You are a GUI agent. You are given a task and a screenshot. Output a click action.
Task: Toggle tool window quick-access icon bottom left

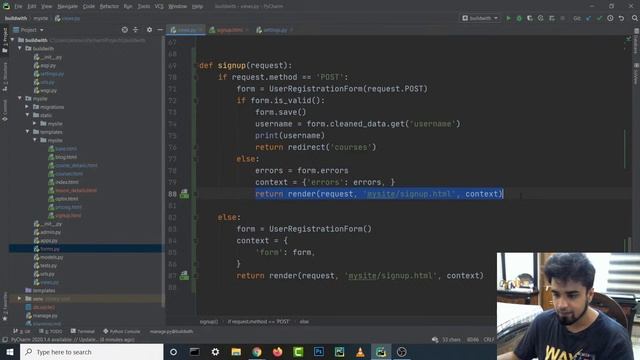[x=4, y=340]
